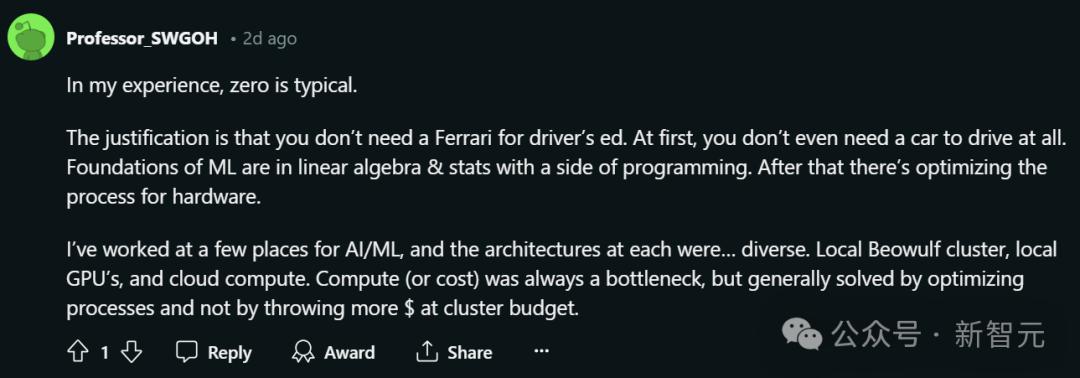This screenshot has height=378, width=1080.
Task: Click the Share text label
Action: coord(470,353)
